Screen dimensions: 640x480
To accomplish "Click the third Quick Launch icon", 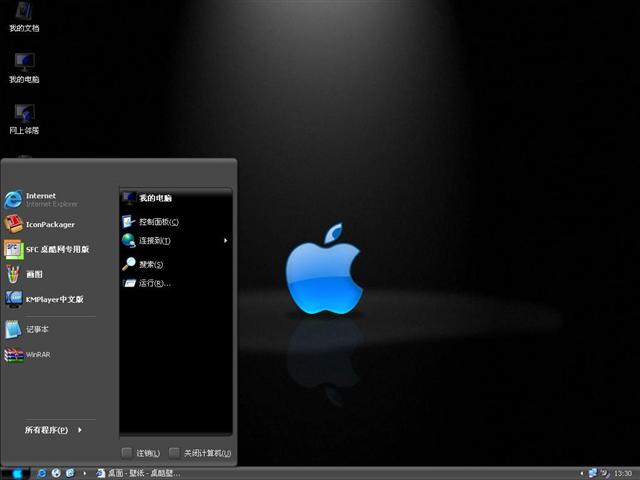I will pos(70,473).
